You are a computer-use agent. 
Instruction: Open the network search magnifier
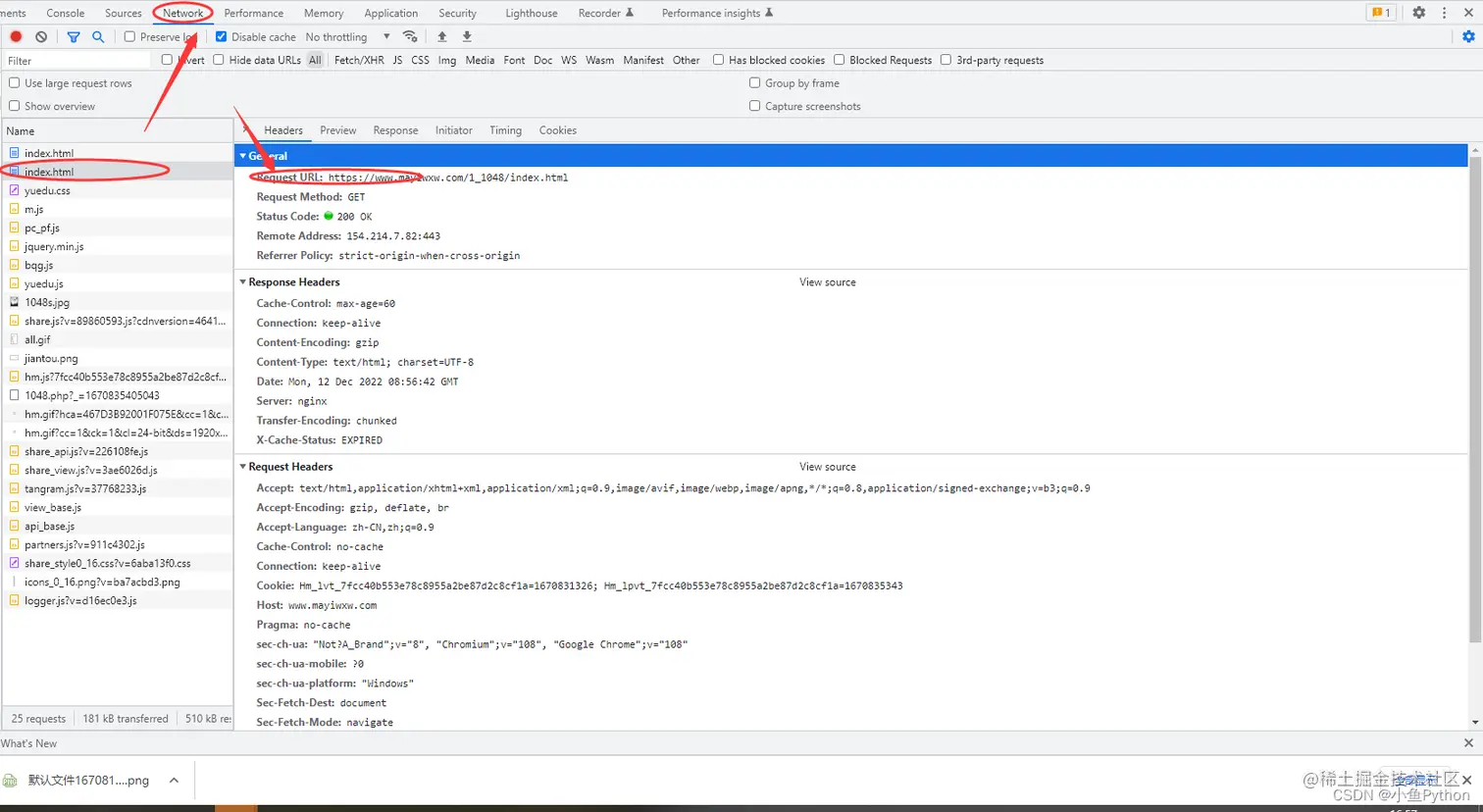point(98,36)
